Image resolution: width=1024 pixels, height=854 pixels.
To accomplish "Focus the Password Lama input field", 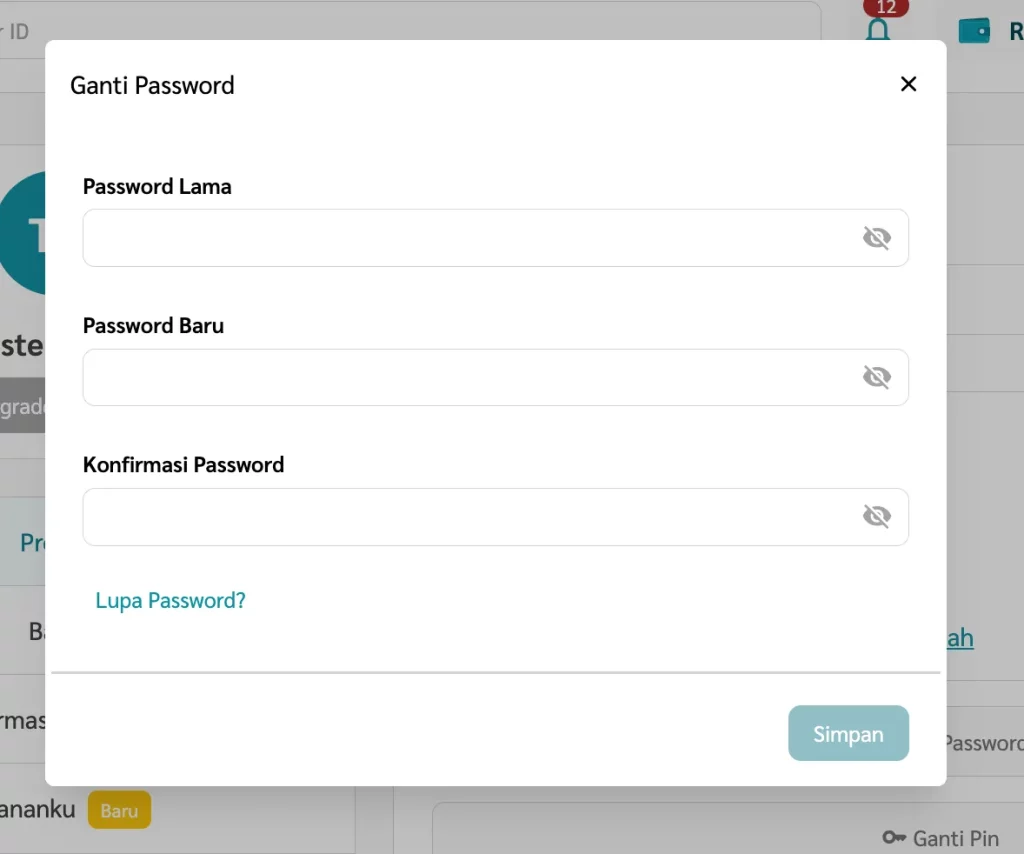I will point(450,237).
